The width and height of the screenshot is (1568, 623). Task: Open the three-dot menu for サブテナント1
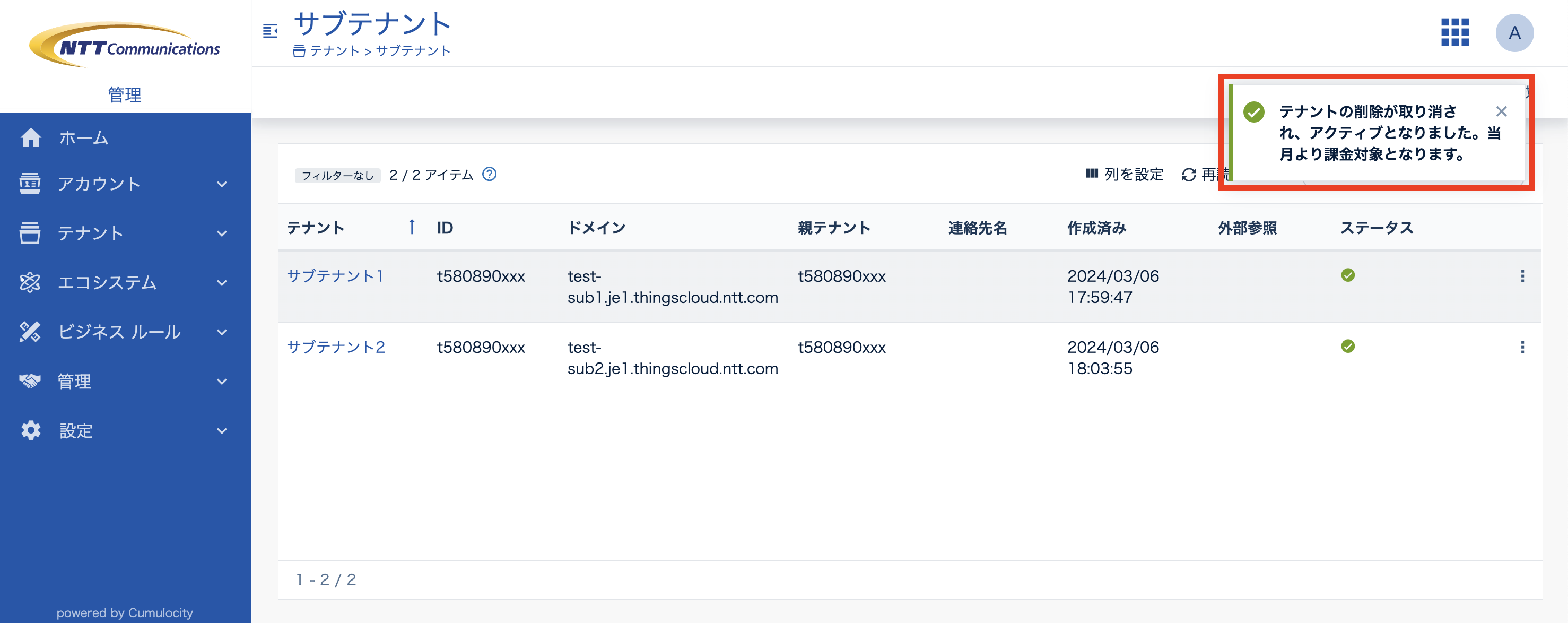tap(1522, 276)
